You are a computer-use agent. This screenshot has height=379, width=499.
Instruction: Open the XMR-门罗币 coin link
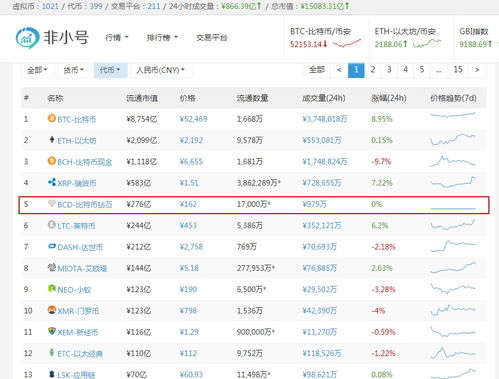(x=78, y=311)
